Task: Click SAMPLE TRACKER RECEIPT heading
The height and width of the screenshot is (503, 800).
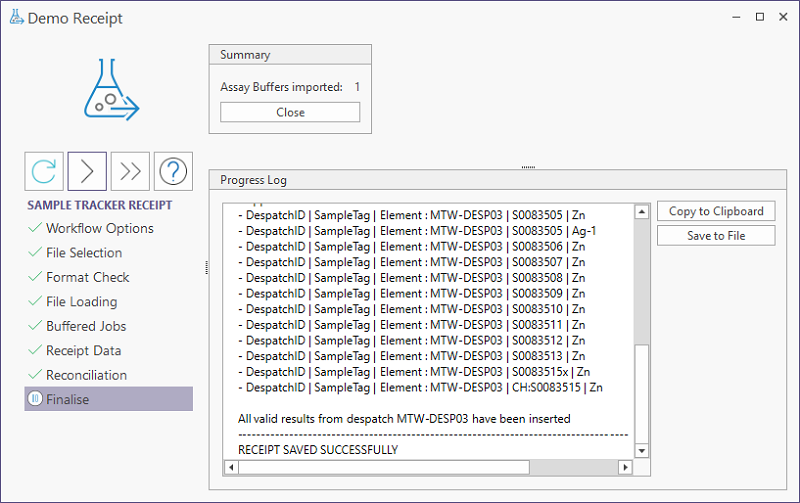Action: (99, 205)
